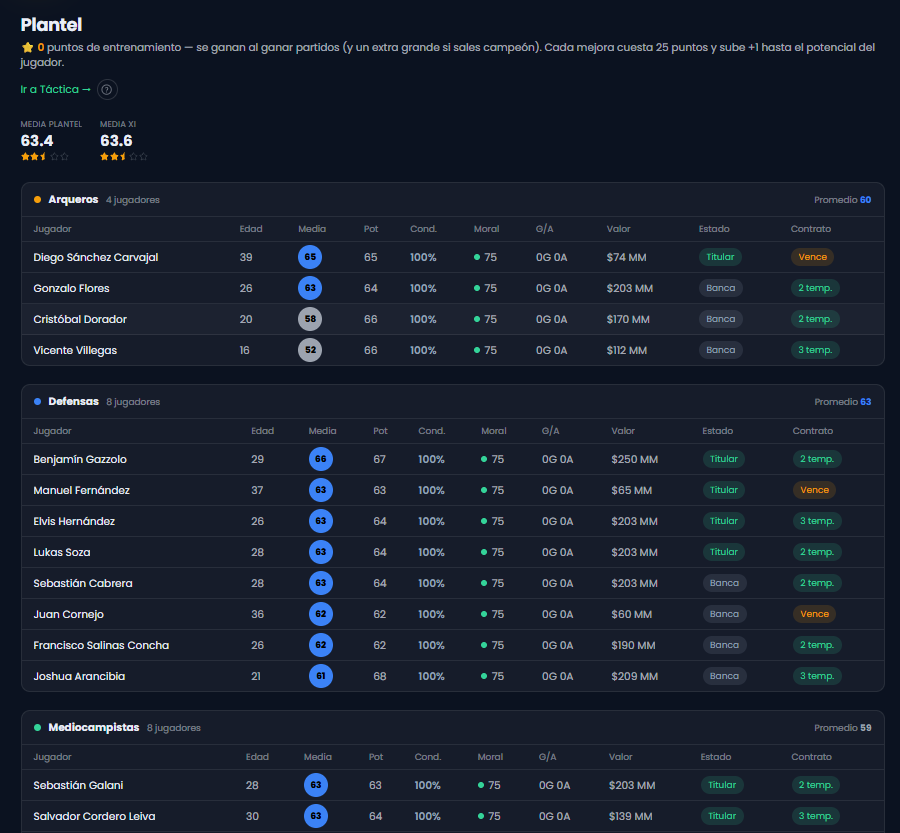Click Vicente Villegas's gray 52 rating circle

(x=310, y=350)
